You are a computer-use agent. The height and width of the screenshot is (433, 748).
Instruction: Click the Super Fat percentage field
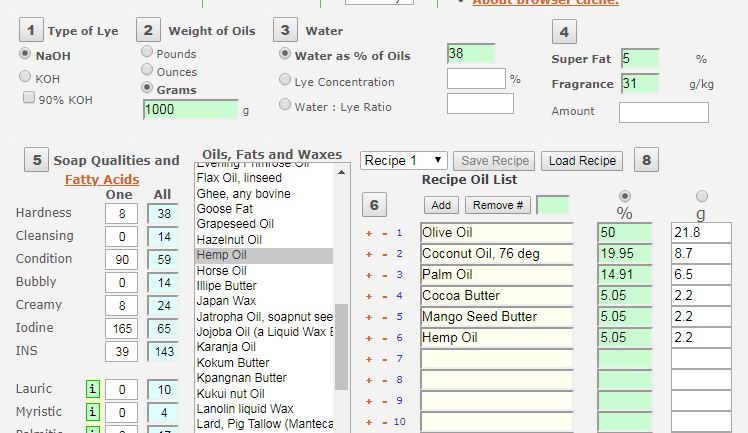pyautogui.click(x=639, y=59)
